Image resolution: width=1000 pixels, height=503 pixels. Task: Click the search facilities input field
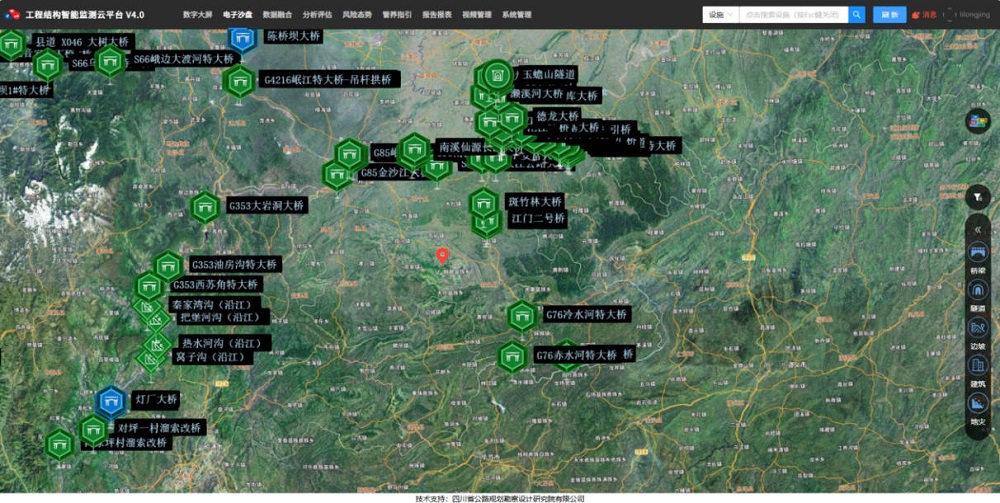(x=793, y=15)
